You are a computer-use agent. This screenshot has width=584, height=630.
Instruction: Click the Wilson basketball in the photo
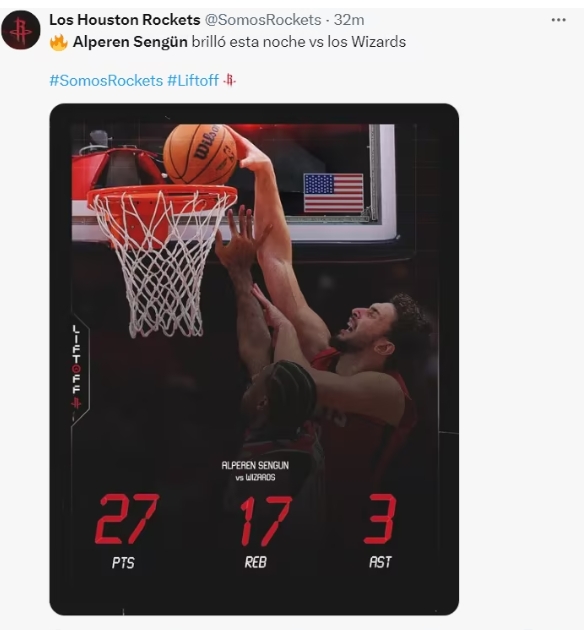pos(200,154)
